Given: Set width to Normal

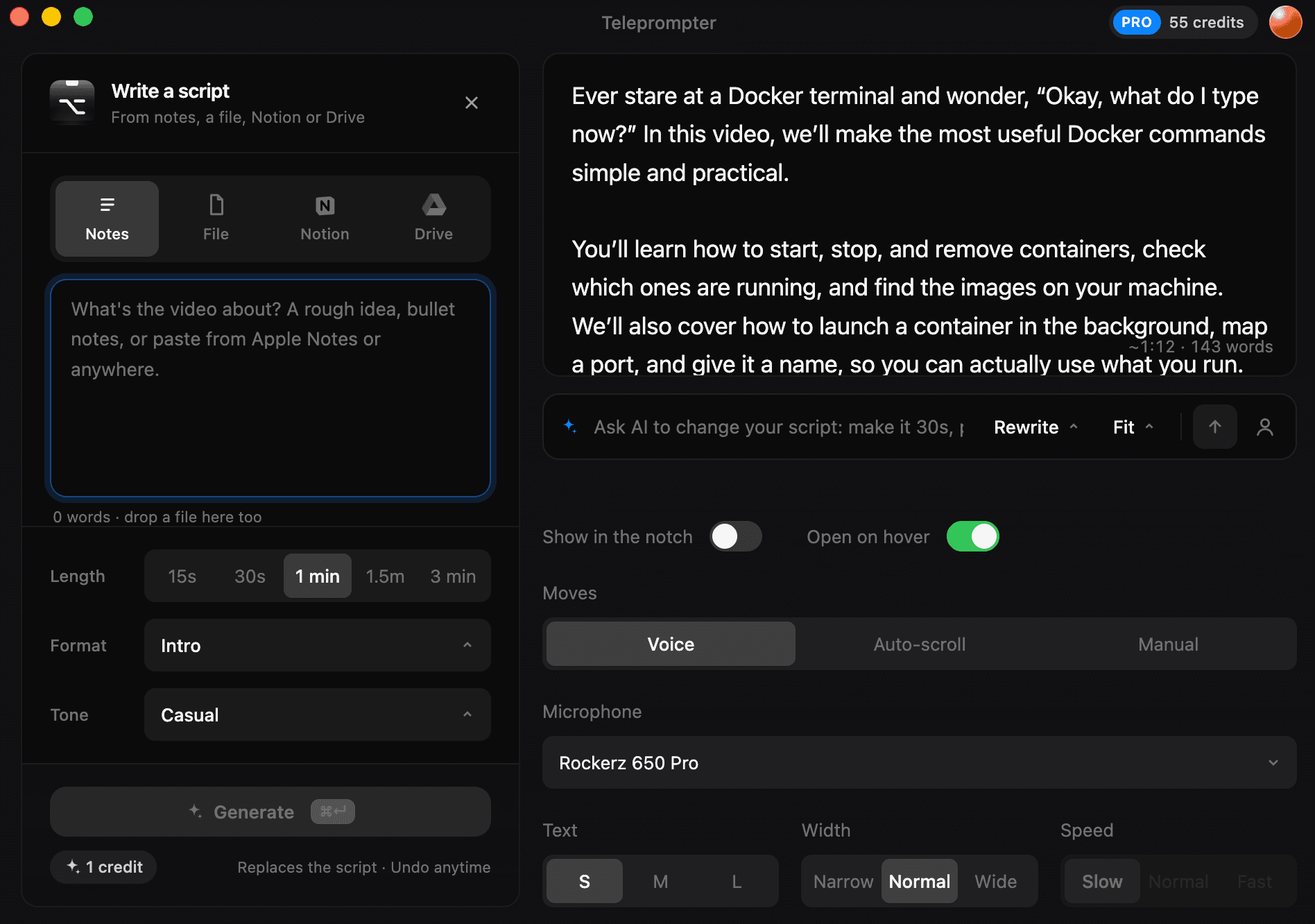Looking at the screenshot, I should [x=920, y=881].
